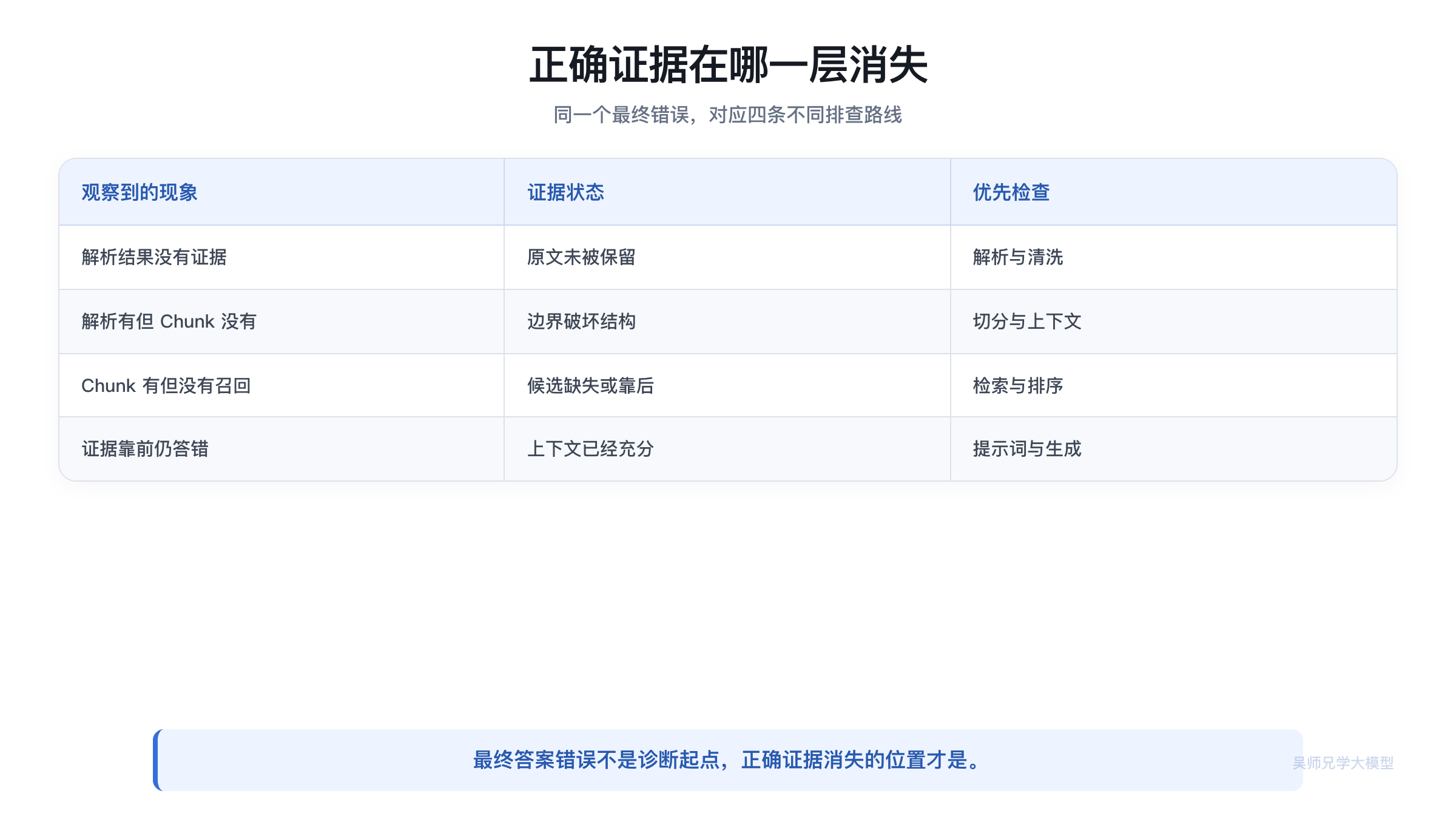Click subtitle 同一个最终错误，对应四条不同排查路线

[728, 115]
